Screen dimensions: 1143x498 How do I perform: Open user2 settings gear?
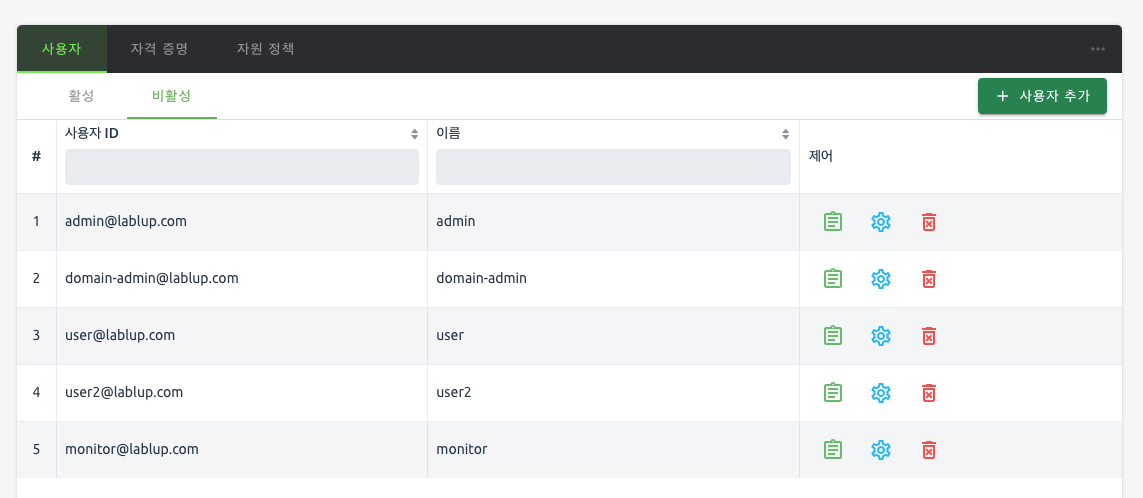pos(881,392)
